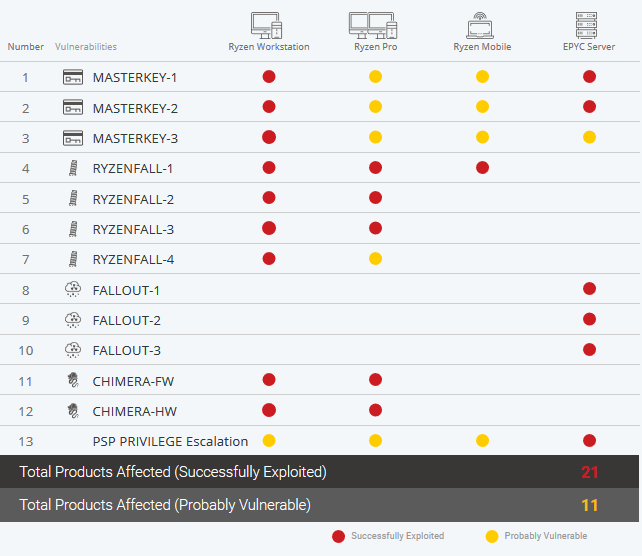Click the red Successfully Exploited legend swatch
The height and width of the screenshot is (556, 642).
tap(339, 536)
